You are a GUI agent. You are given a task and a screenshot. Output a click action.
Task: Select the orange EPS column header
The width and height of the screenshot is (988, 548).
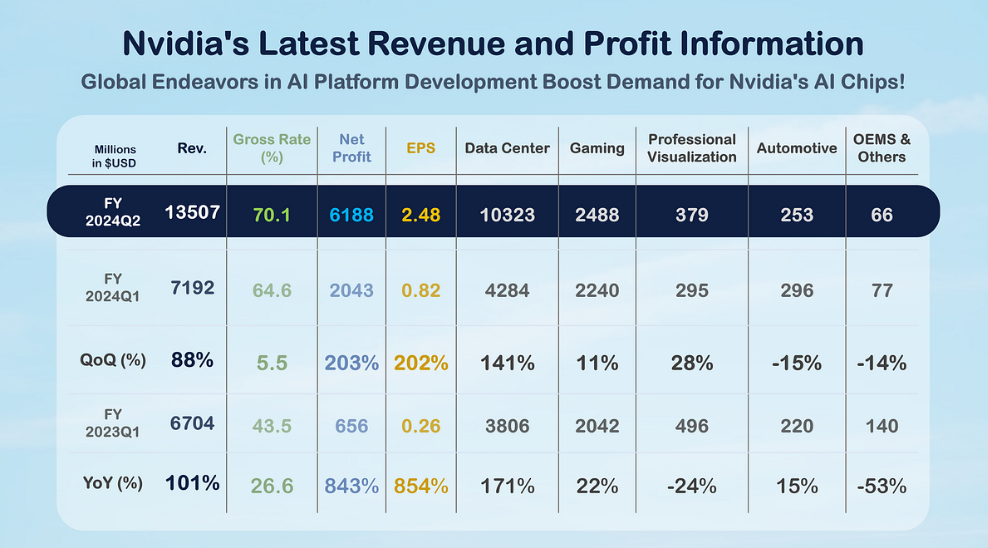point(421,148)
